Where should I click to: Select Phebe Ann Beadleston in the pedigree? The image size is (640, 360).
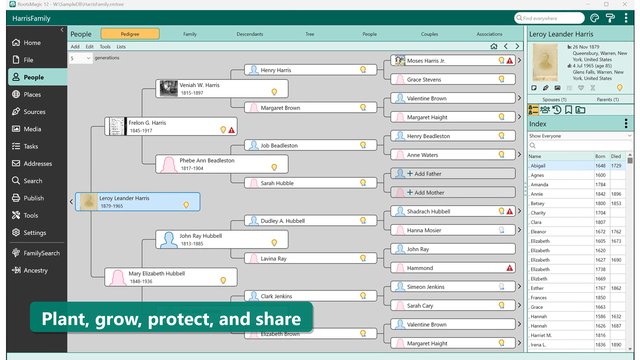coord(222,164)
